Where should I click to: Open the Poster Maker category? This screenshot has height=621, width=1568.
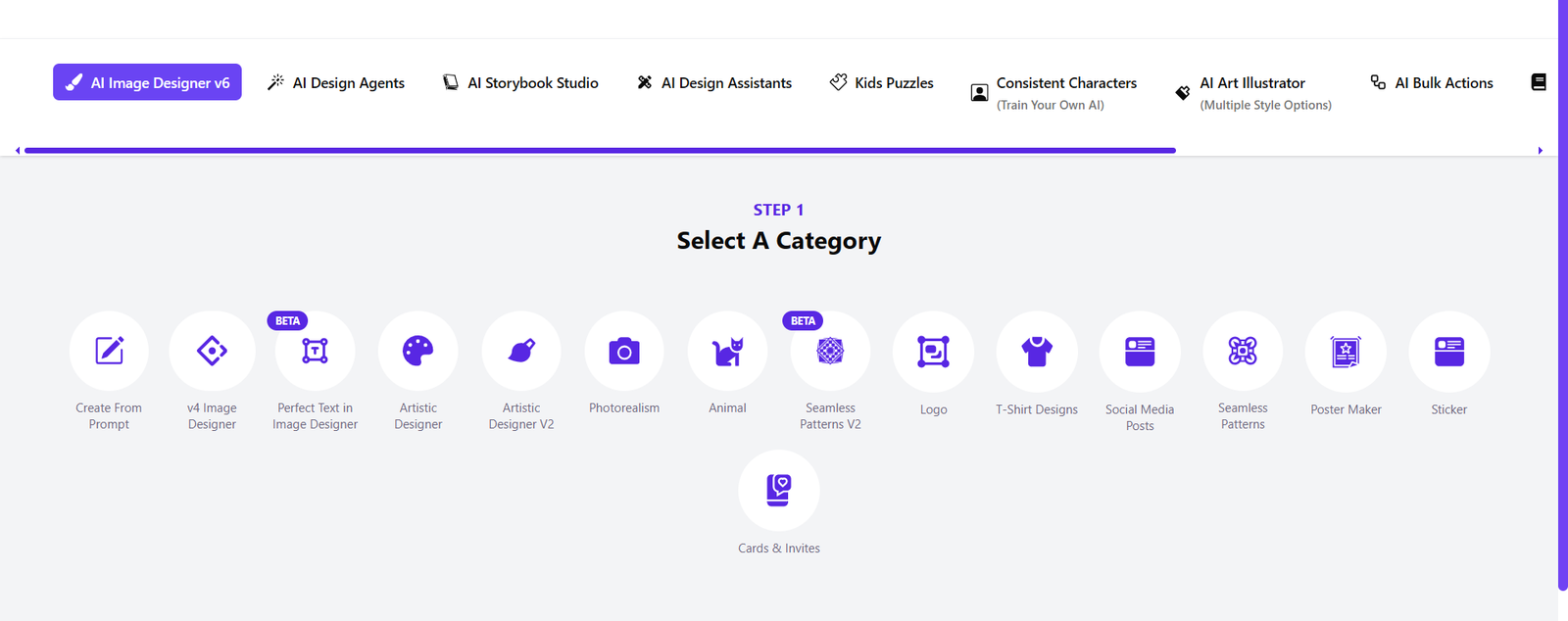click(x=1346, y=352)
